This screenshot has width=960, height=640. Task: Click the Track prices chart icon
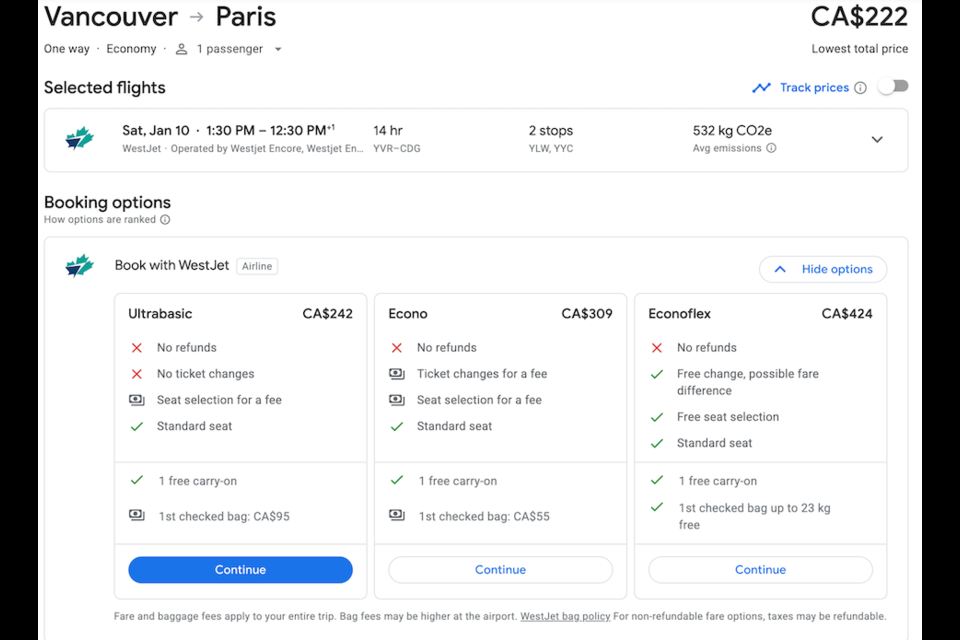point(761,88)
